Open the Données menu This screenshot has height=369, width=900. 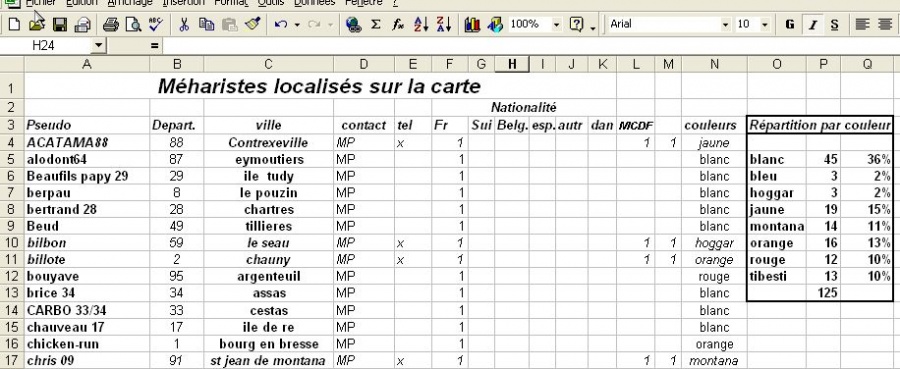(315, 3)
